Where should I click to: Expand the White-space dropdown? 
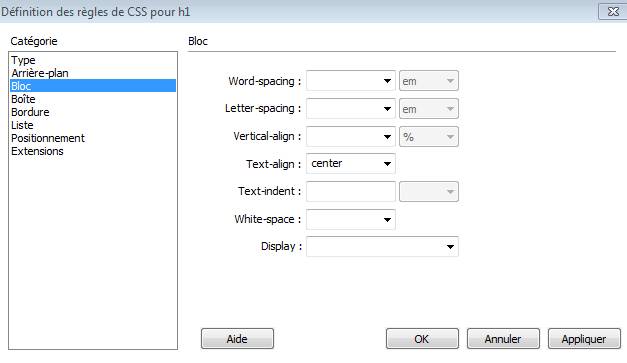click(351, 219)
